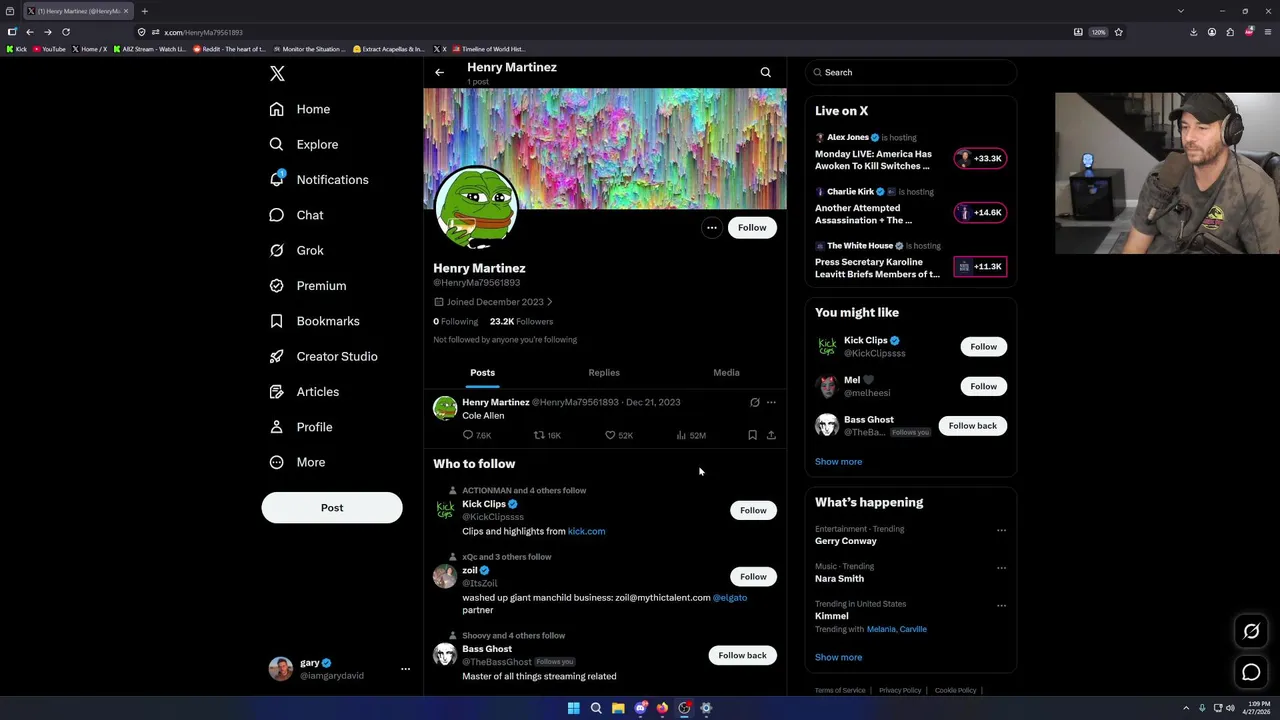
Task: Follow Mel in You might like
Action: [983, 386]
